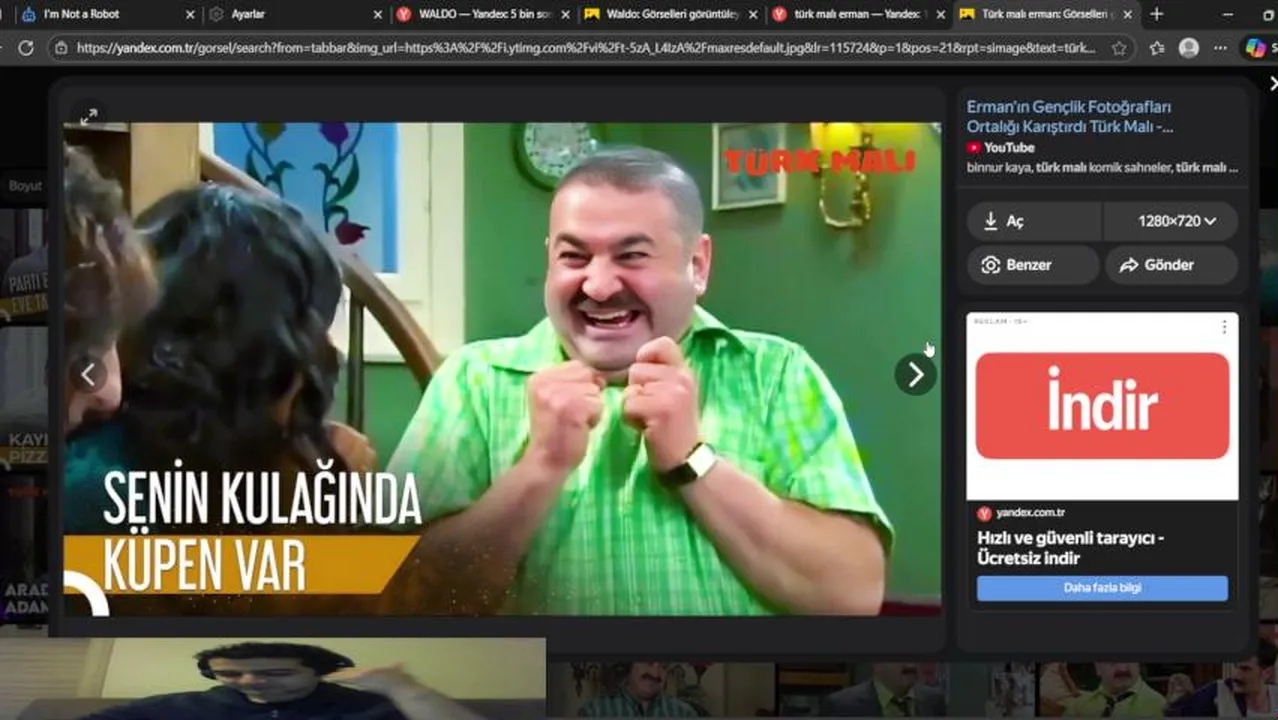1278x720 pixels.
Task: Open Erman'ın Gençlik Fotoğrafları title link
Action: [1069, 117]
